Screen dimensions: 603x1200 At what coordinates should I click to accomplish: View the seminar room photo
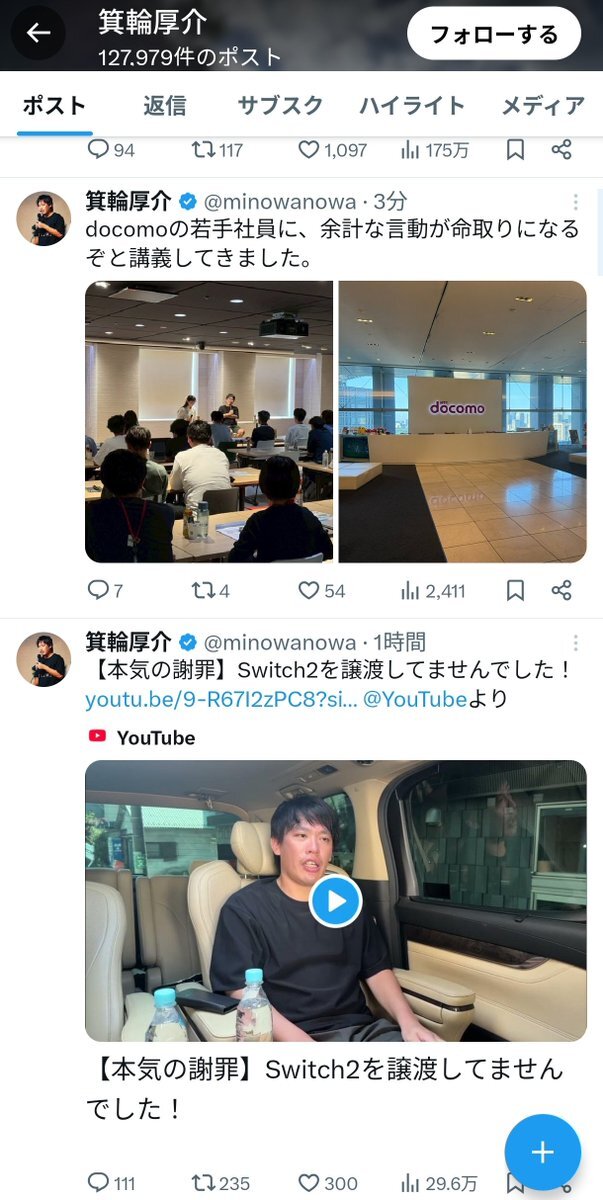click(x=209, y=421)
